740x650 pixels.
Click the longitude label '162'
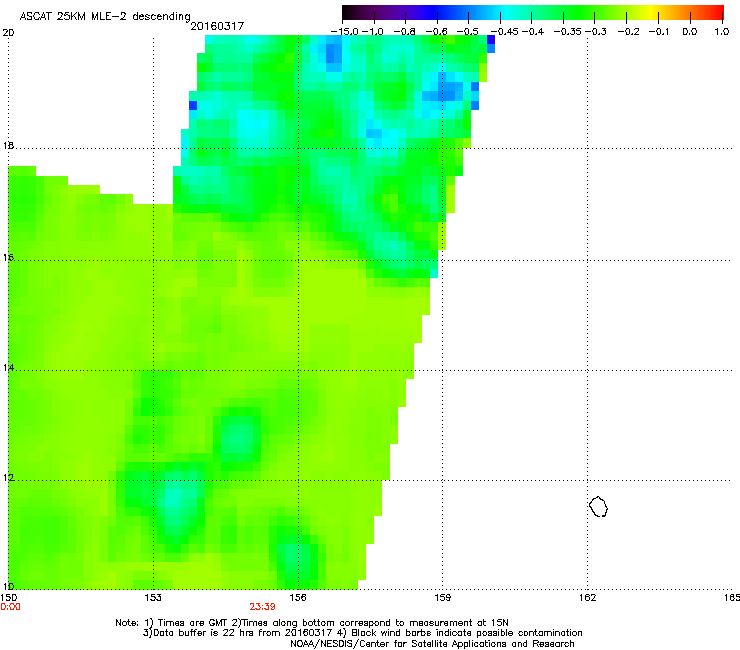point(588,598)
